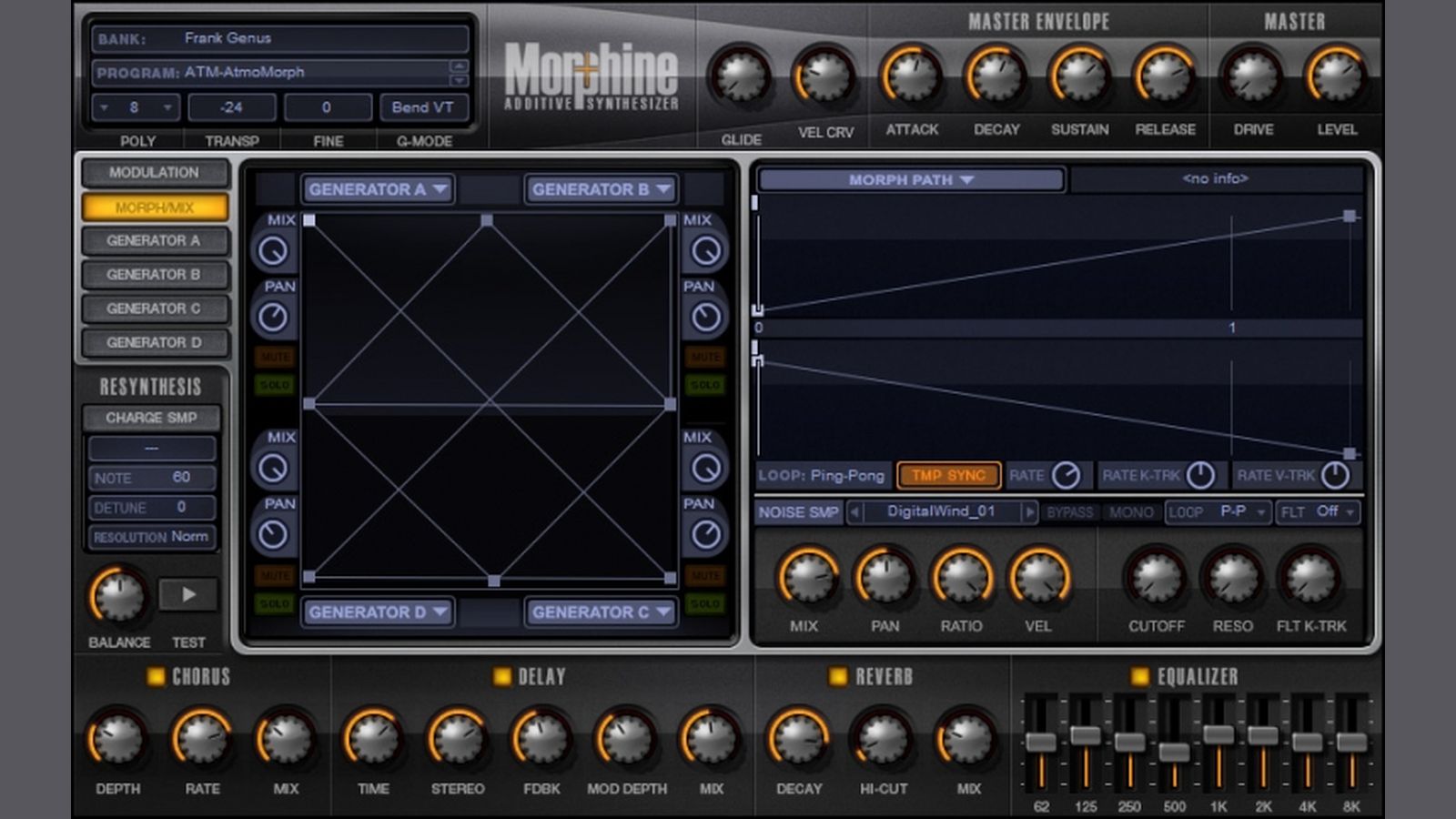
Task: Click the resynthesis Test play button
Action: coord(188,595)
